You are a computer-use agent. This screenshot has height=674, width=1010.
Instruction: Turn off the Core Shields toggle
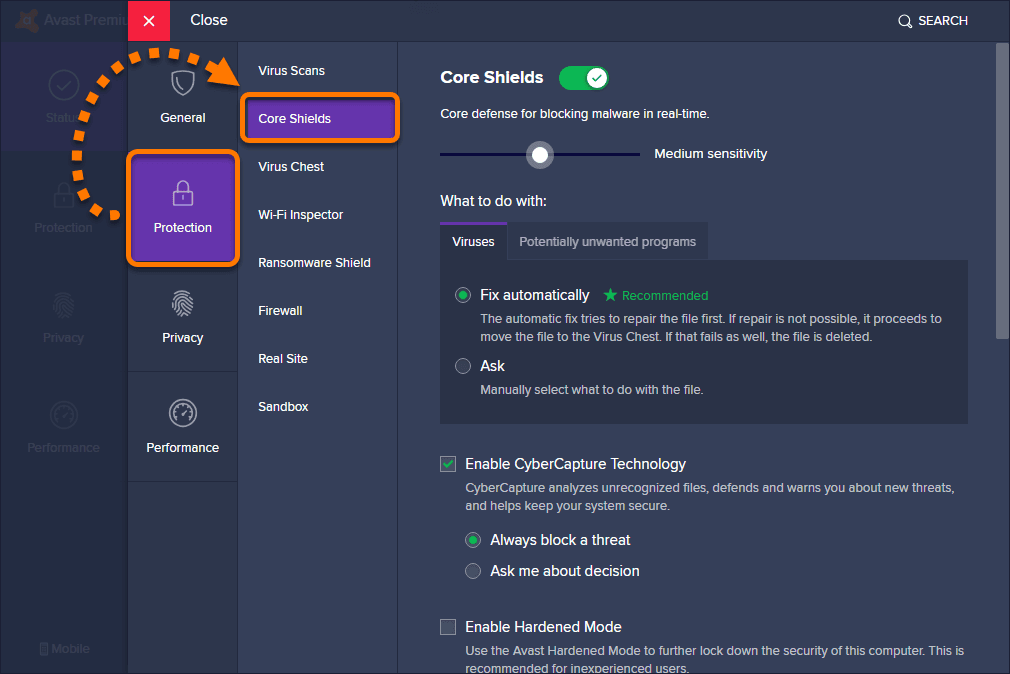click(584, 78)
